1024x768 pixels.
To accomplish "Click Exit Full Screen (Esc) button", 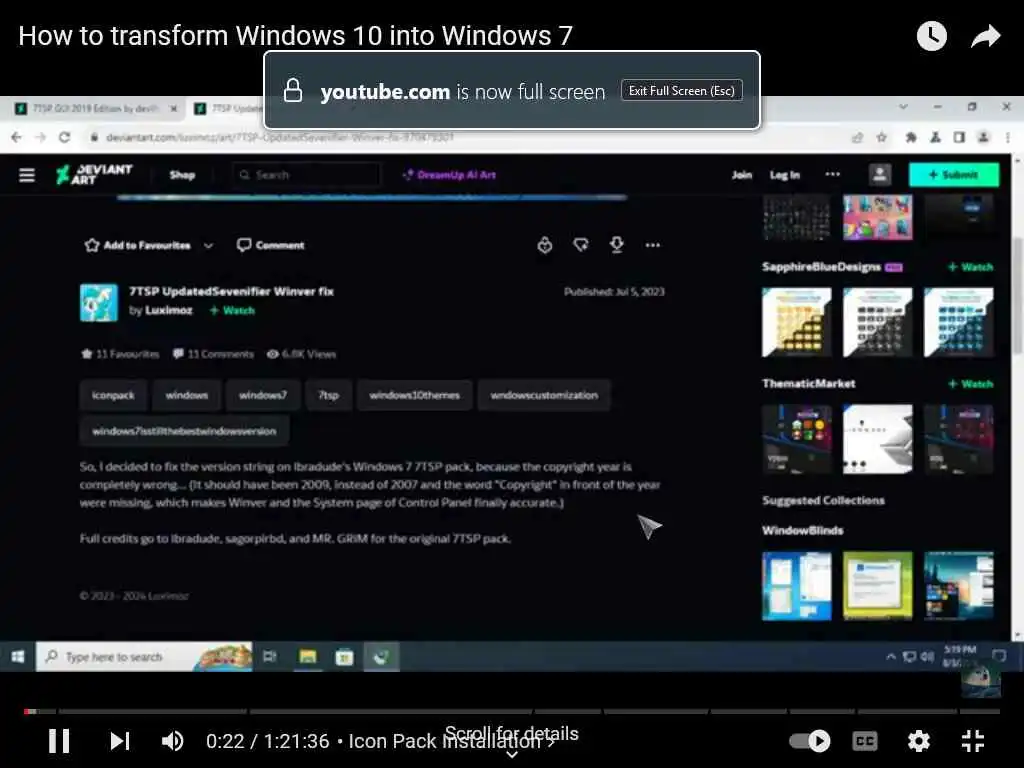I will pos(682,91).
